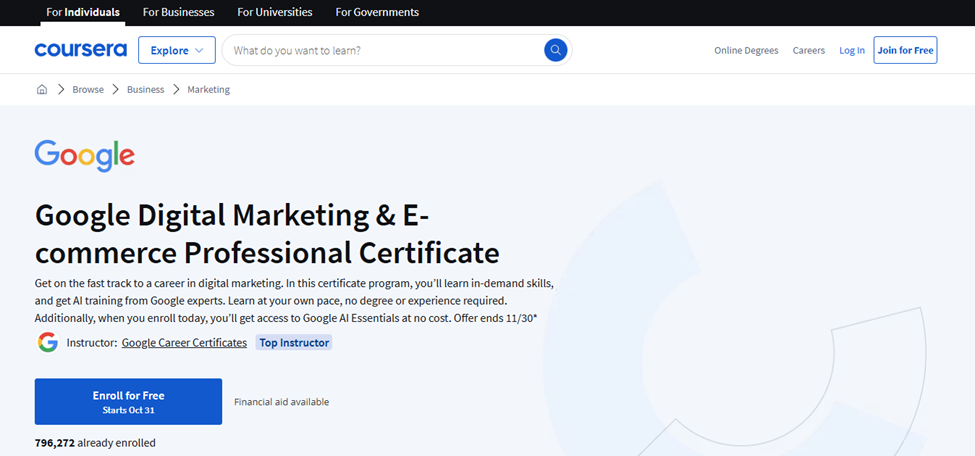
Task: Switch to For Individuals tab
Action: click(83, 12)
